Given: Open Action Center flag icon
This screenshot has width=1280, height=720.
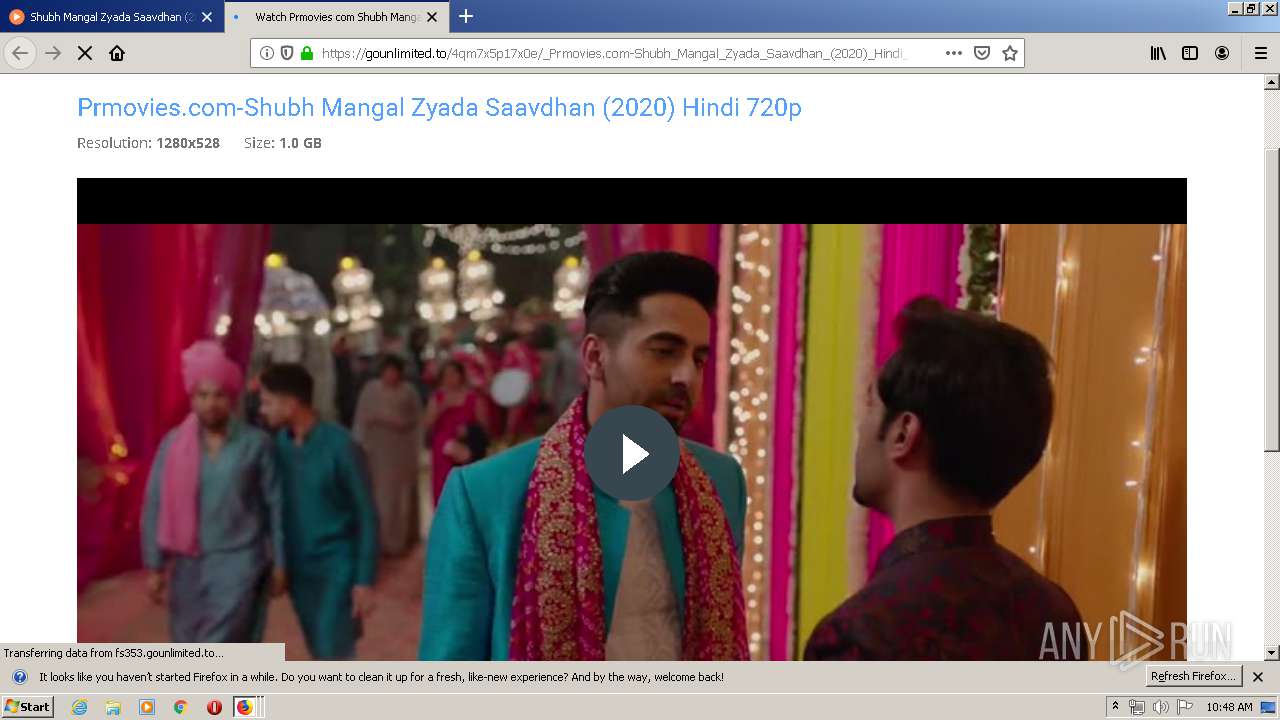Looking at the screenshot, I should [1185, 707].
